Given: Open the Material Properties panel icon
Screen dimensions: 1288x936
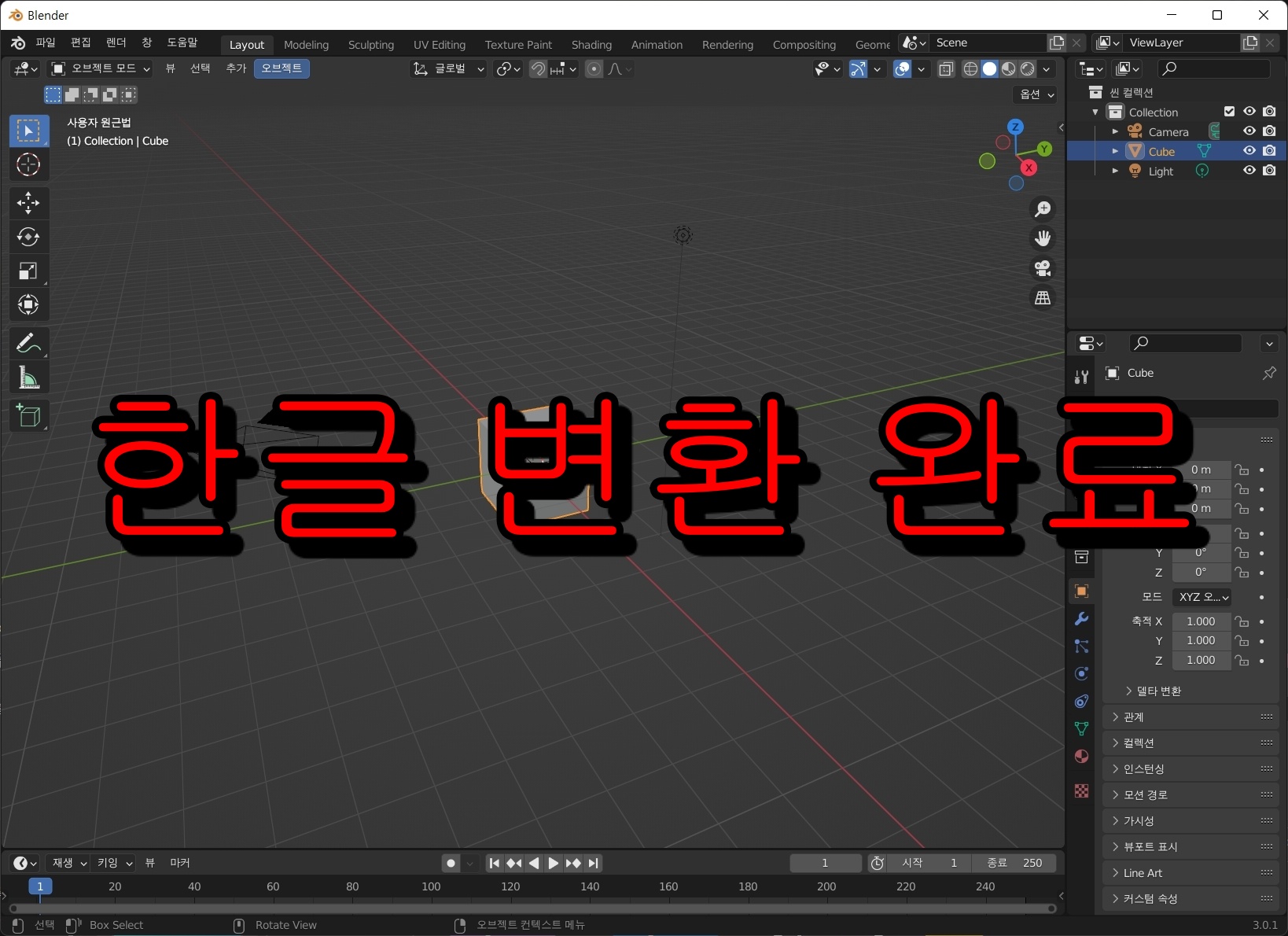Looking at the screenshot, I should pos(1081,756).
